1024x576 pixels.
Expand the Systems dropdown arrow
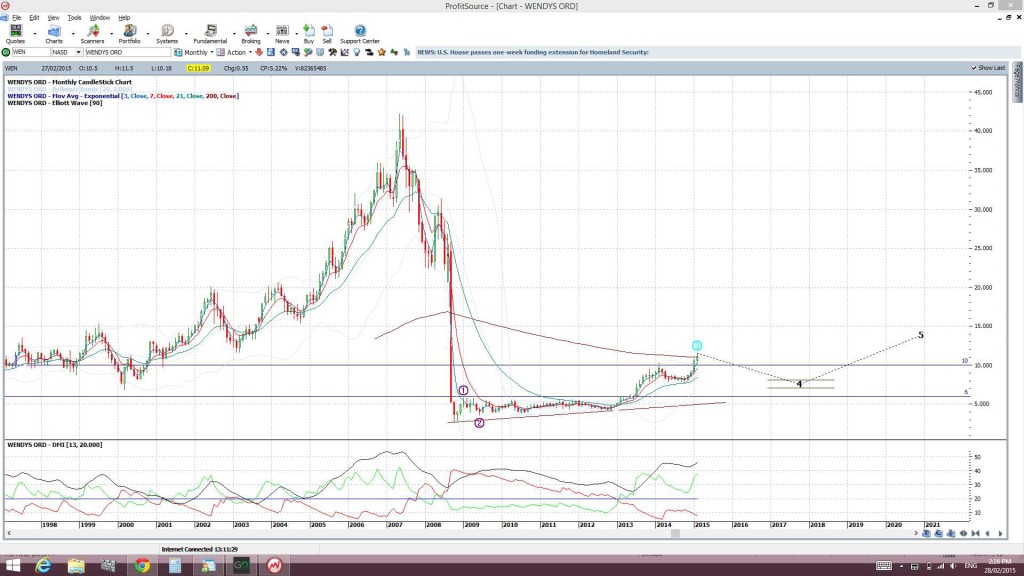click(185, 34)
